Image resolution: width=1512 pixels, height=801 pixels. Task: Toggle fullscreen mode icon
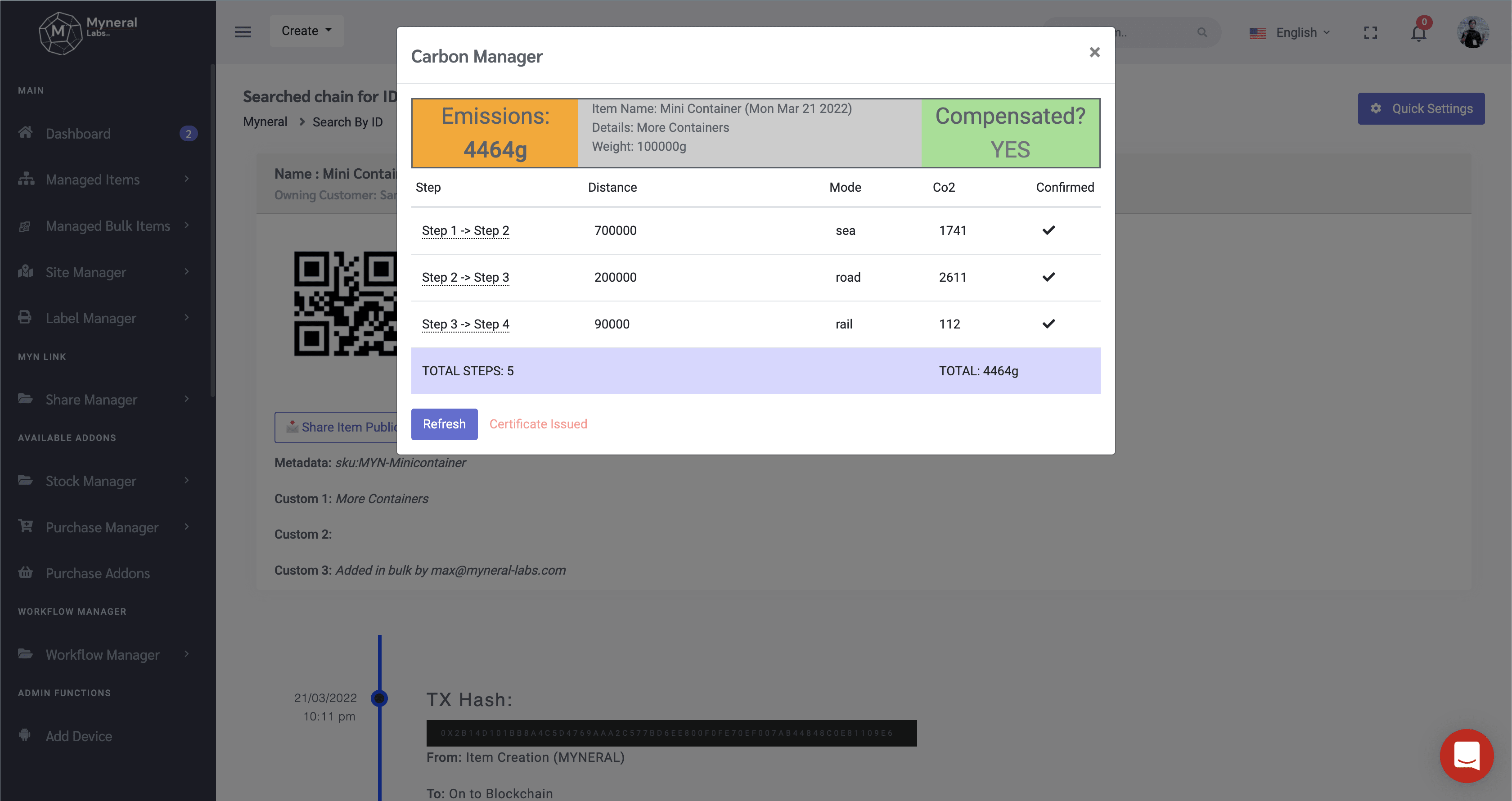[x=1370, y=33]
